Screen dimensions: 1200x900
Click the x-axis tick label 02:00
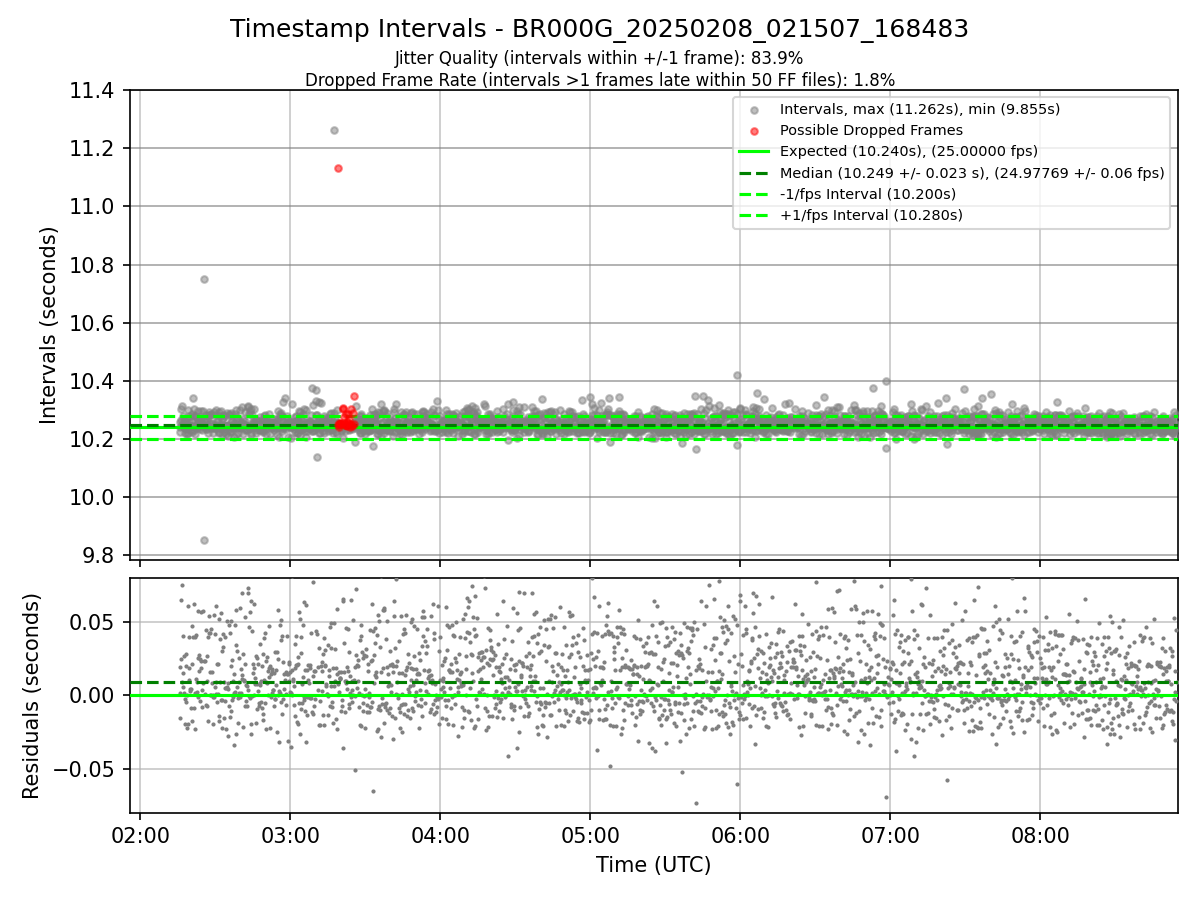[140, 835]
